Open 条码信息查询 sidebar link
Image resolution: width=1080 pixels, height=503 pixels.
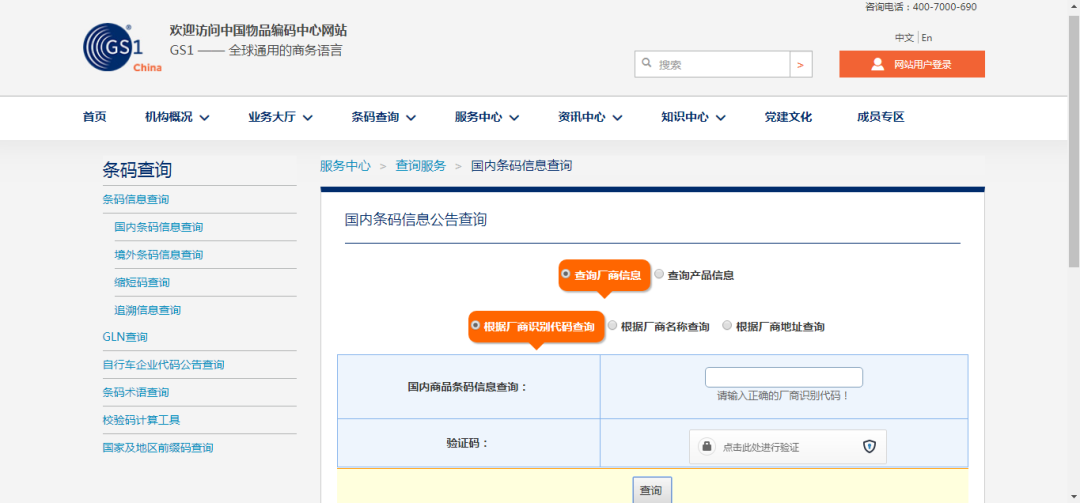click(x=136, y=199)
